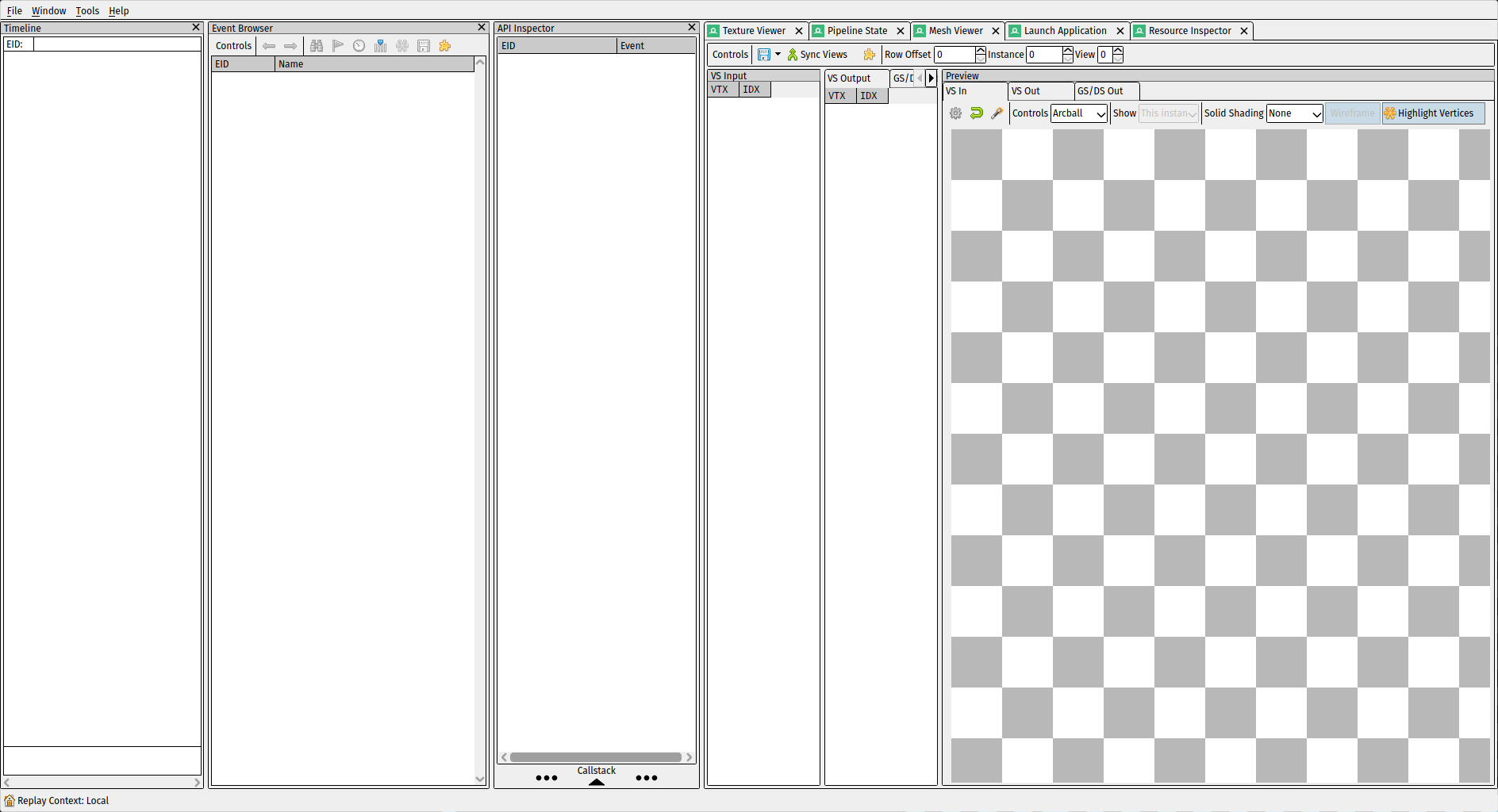Increase the Instance value stepper
The image size is (1498, 812).
(1068, 50)
